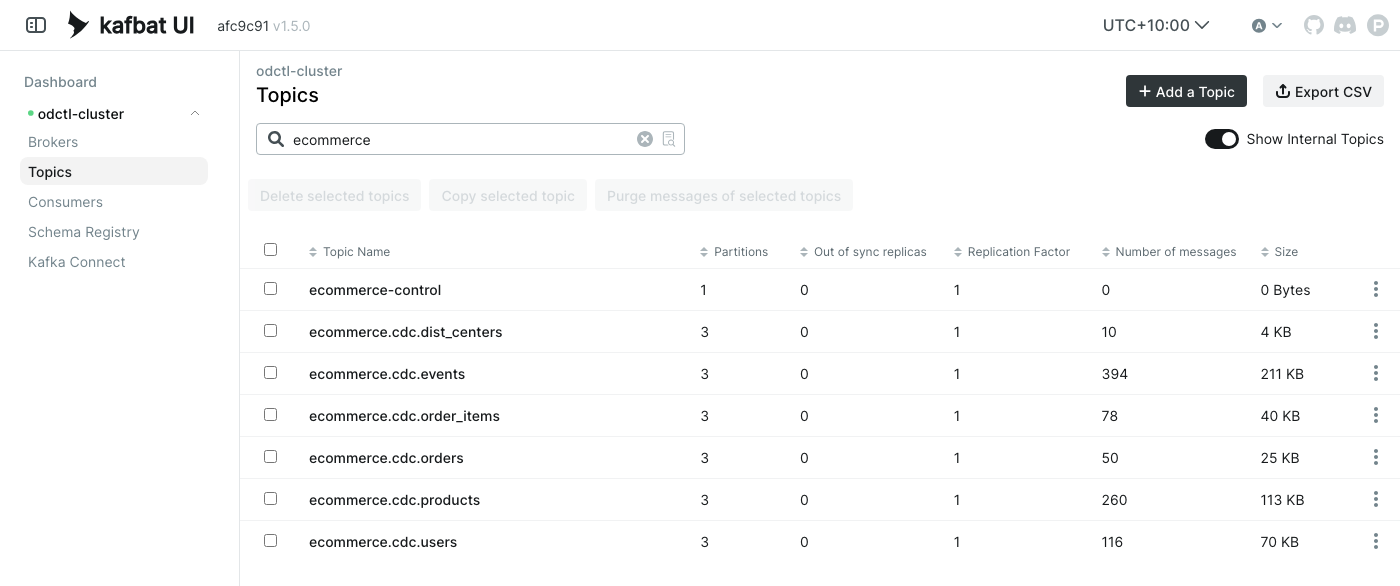This screenshot has width=1400, height=586.
Task: Click the 260 messages cell
Action: pyautogui.click(x=1114, y=500)
